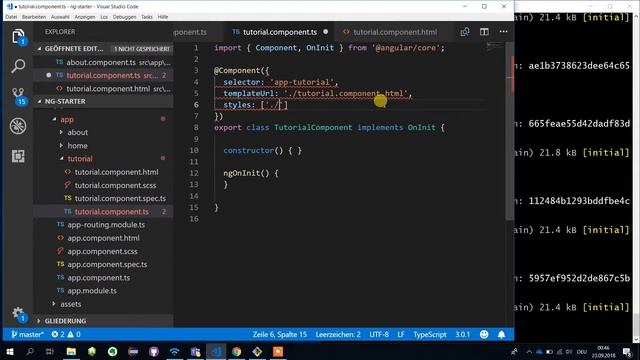
Task: Open notifications bell in the status bar
Action: 502,334
